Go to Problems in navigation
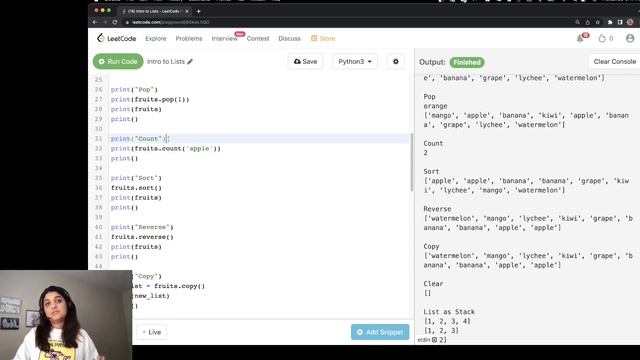 click(x=189, y=38)
